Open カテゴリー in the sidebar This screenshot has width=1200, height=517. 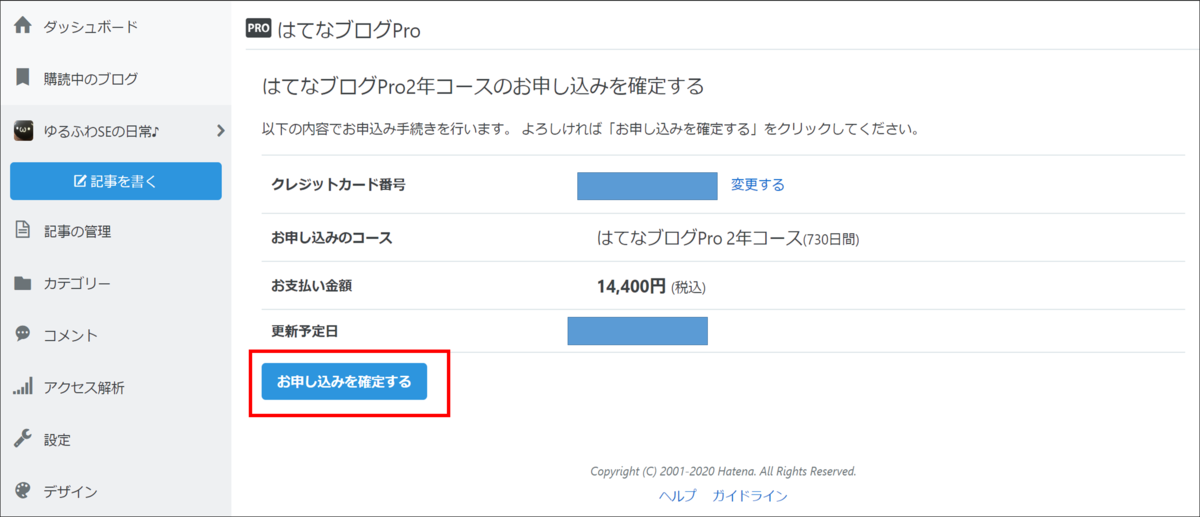(x=77, y=283)
